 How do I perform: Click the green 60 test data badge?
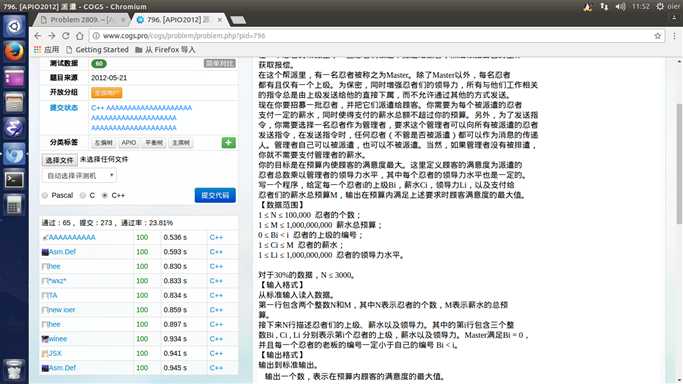click(x=99, y=64)
